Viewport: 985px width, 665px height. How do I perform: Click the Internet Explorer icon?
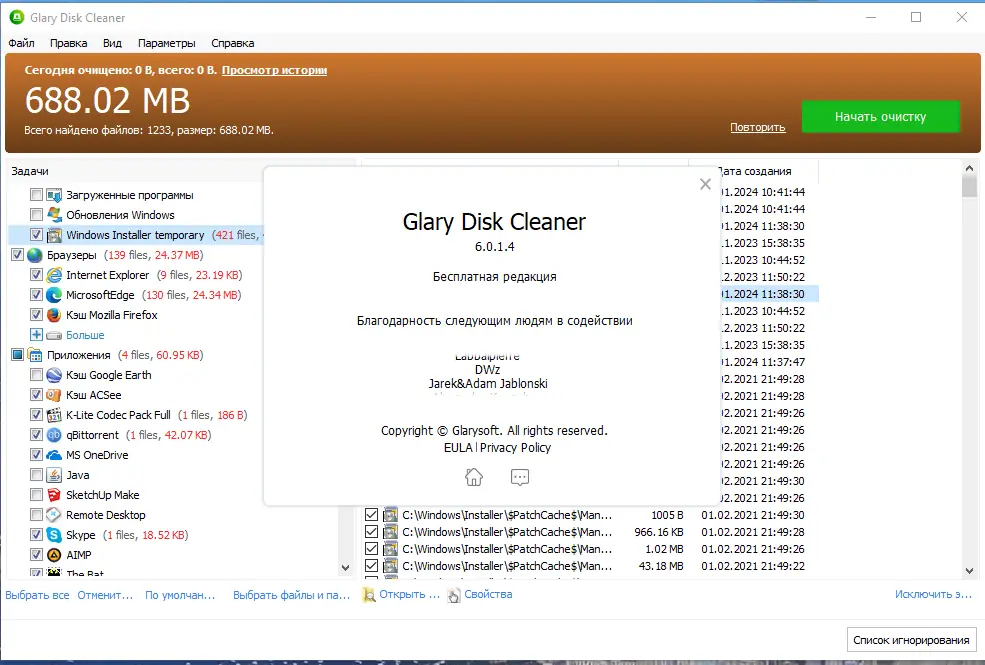pyautogui.click(x=54, y=275)
